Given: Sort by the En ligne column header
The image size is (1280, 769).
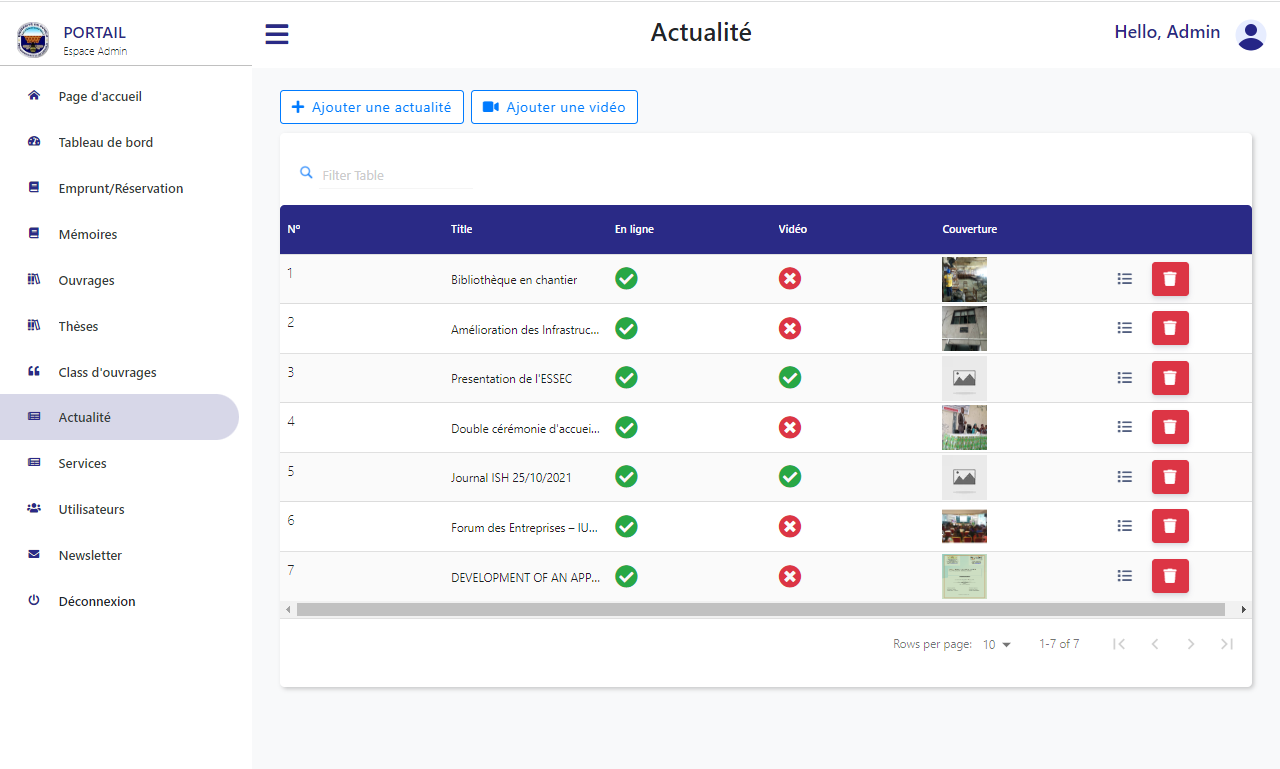Looking at the screenshot, I should pos(634,229).
